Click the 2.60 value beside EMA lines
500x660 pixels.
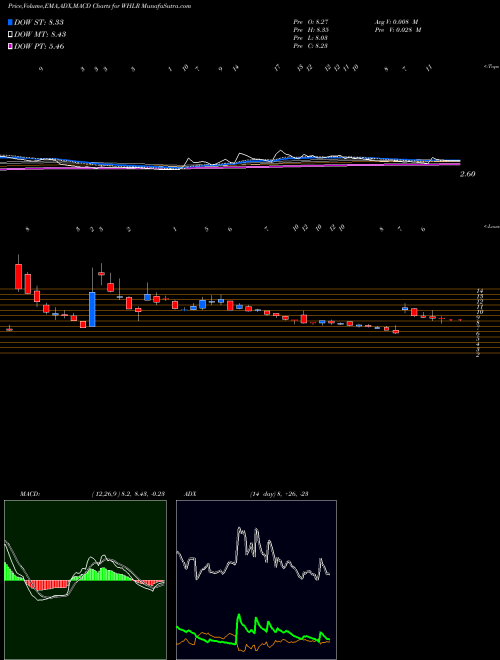(467, 174)
